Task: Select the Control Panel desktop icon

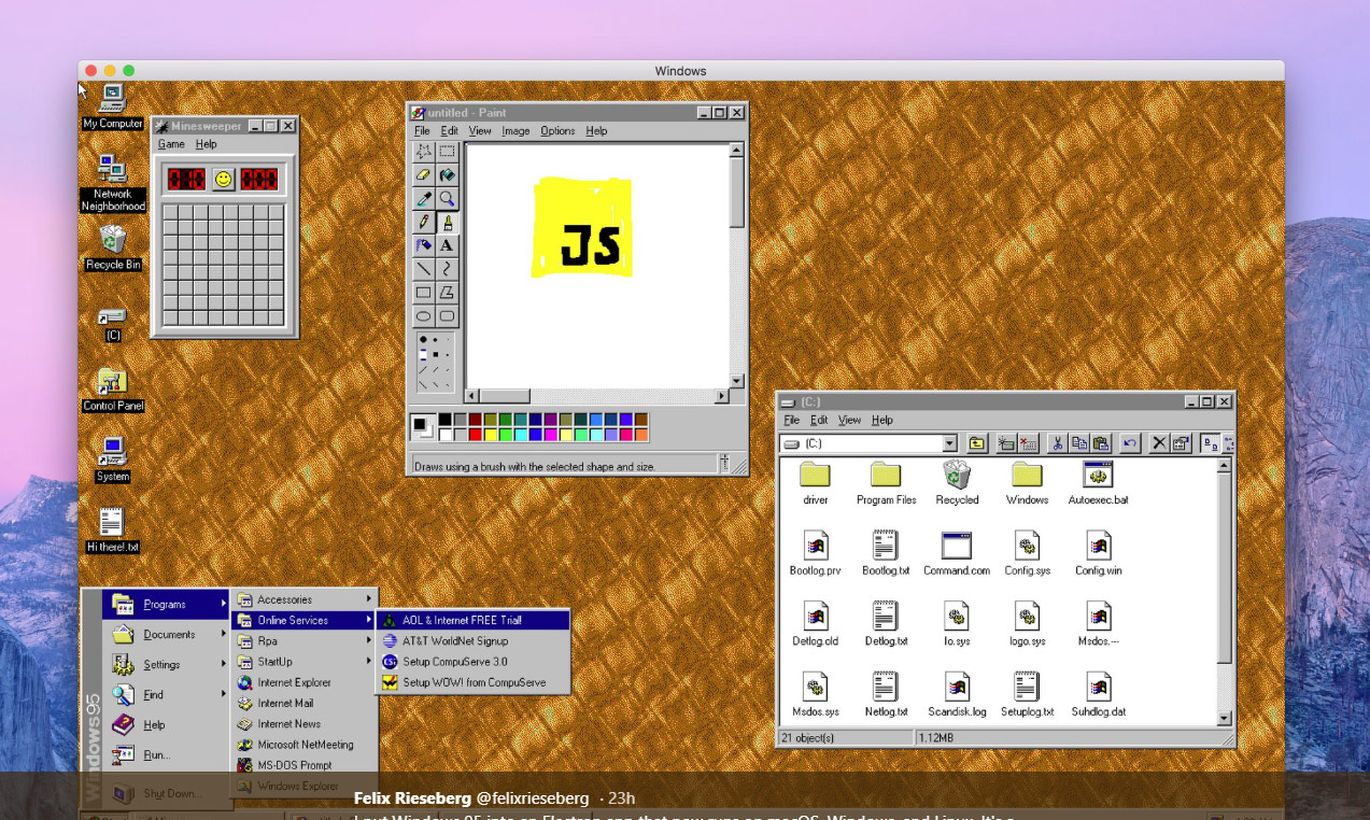Action: [113, 390]
